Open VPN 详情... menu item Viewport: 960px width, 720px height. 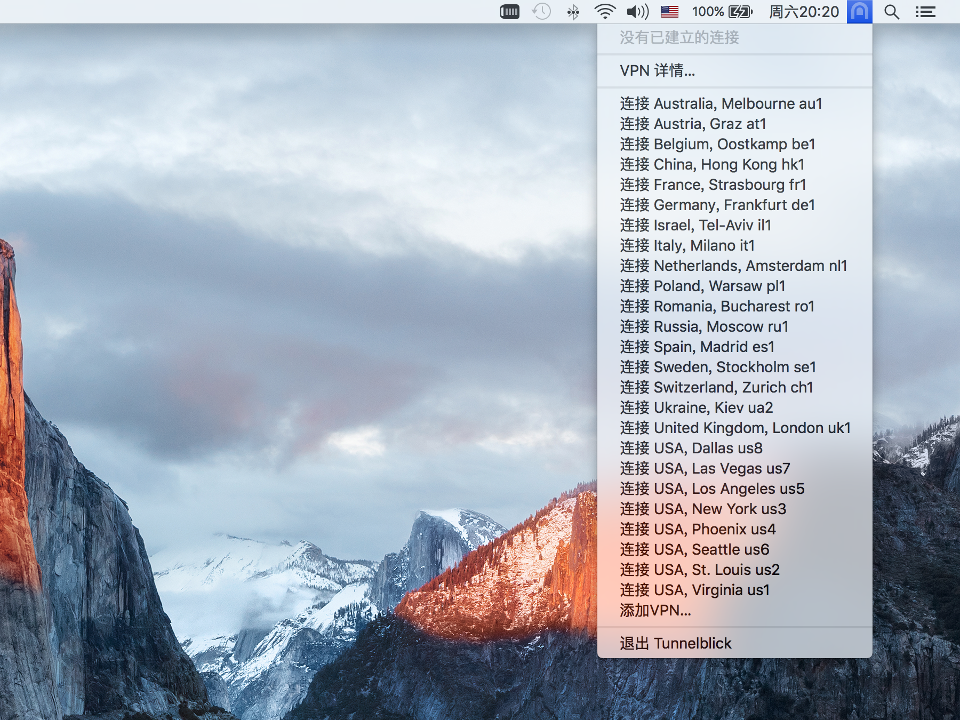point(735,71)
